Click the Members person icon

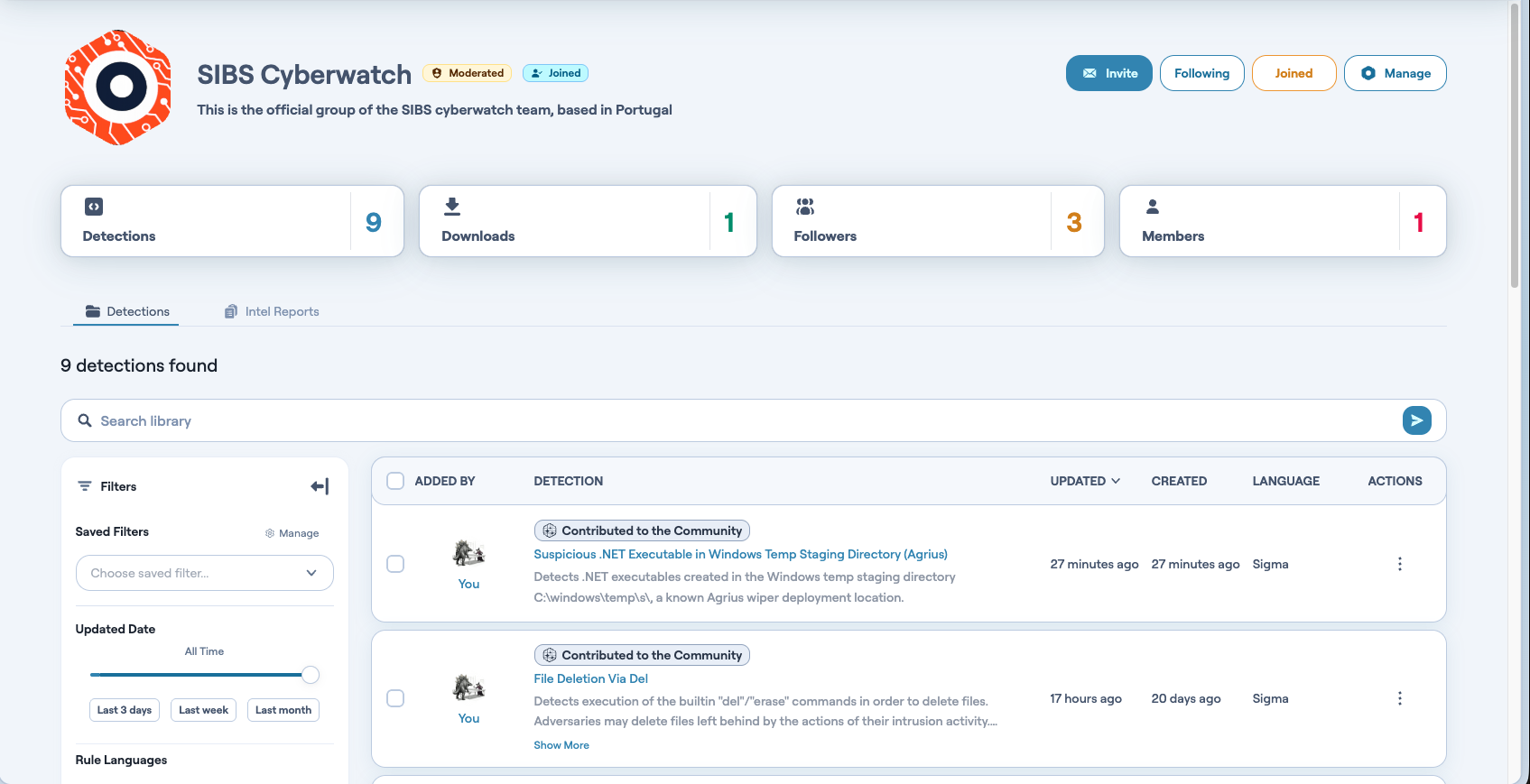tap(1153, 207)
